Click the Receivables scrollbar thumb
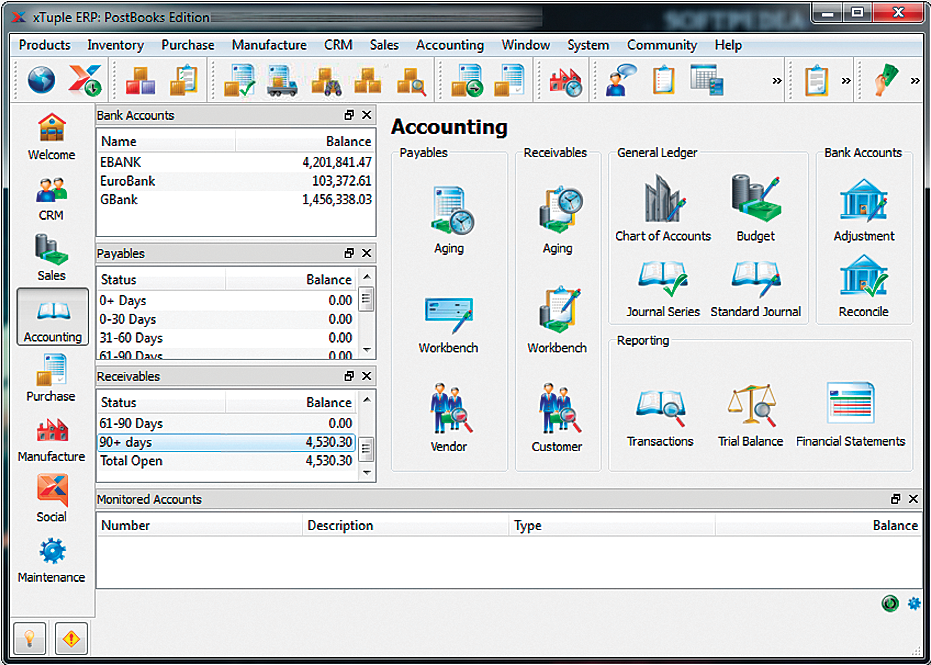 tap(367, 449)
